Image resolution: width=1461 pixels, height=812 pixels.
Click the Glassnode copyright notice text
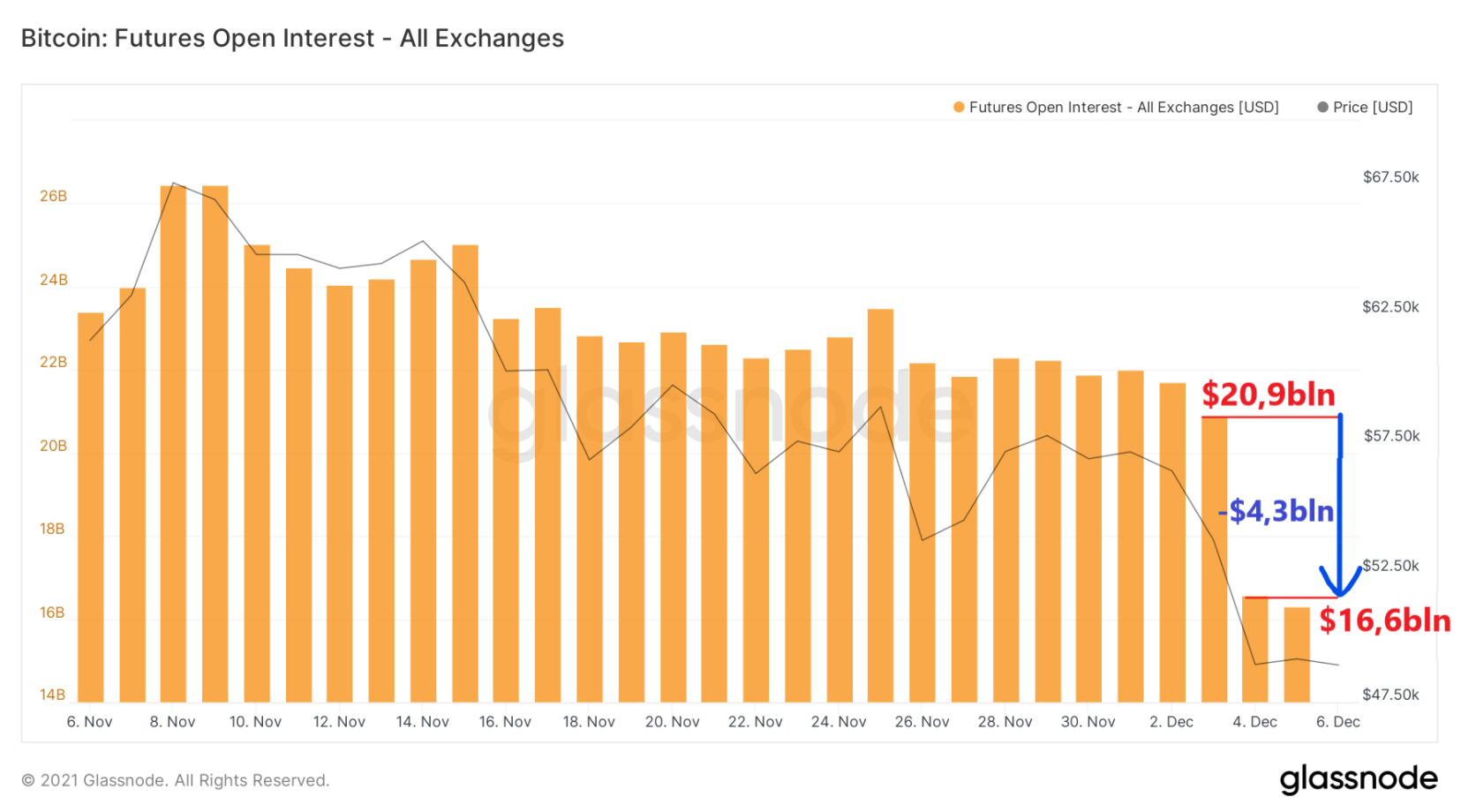175,780
